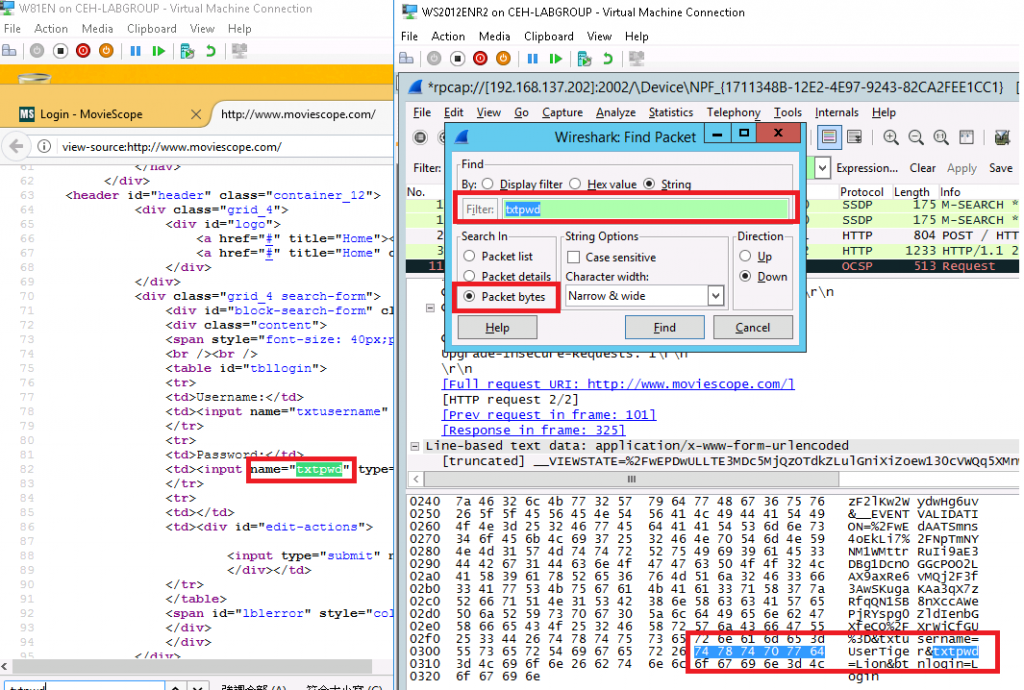Click horizontal scrollbar in packet details pane
Image resolution: width=1024 pixels, height=690 pixels.
click(631, 479)
